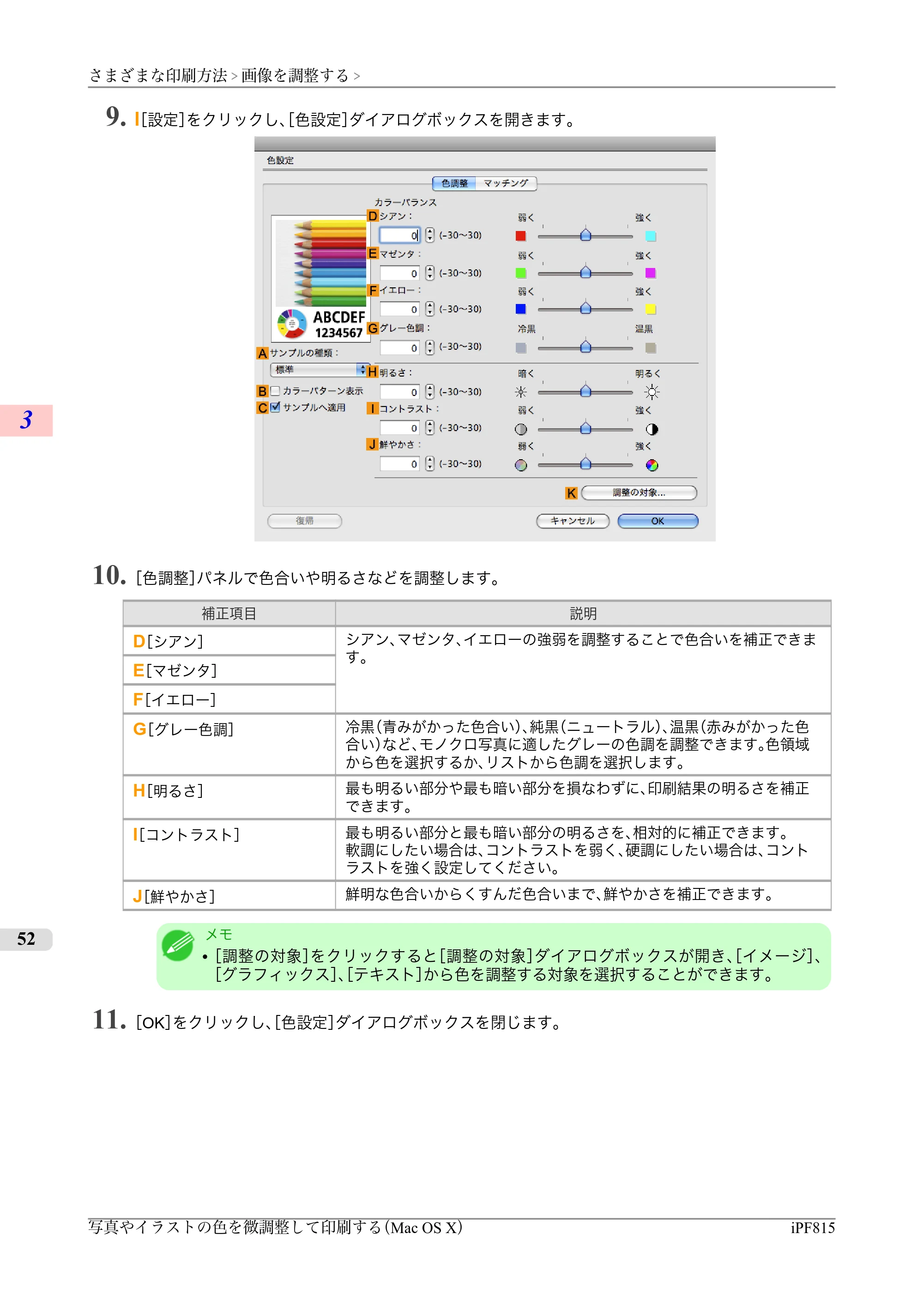The width and height of the screenshot is (924, 1307).
Task: Click the 復帰 button
Action: [304, 521]
